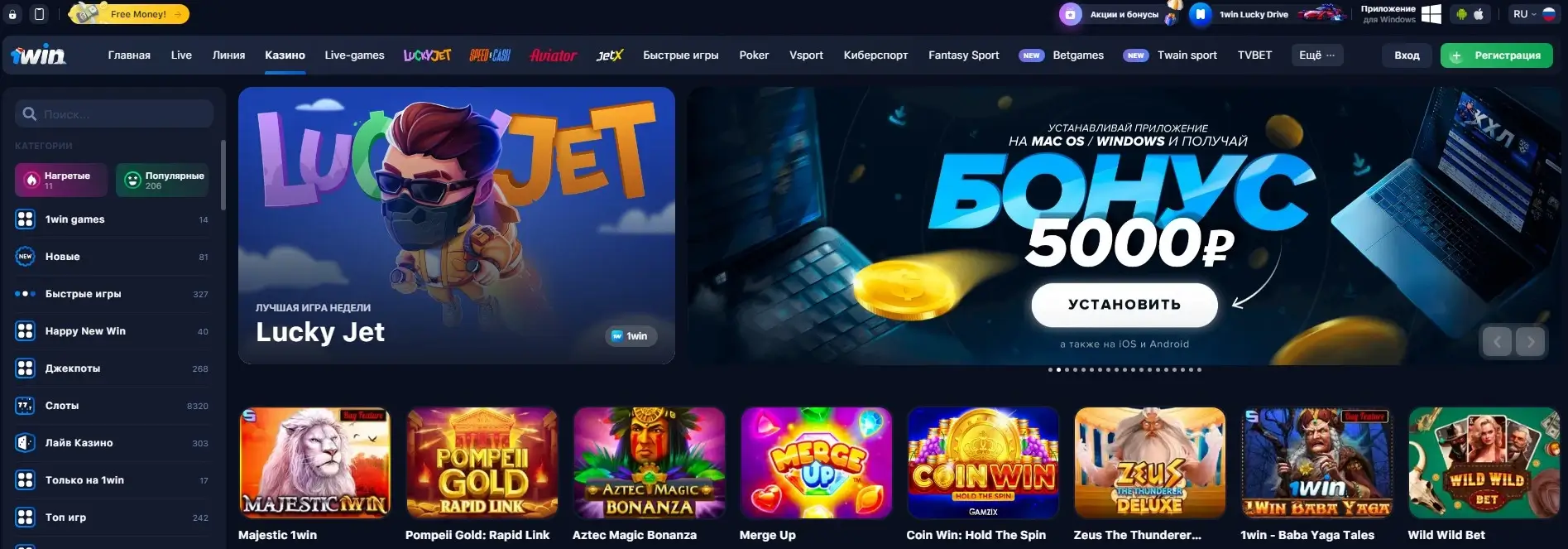Open the Windows application download icon

[1431, 14]
